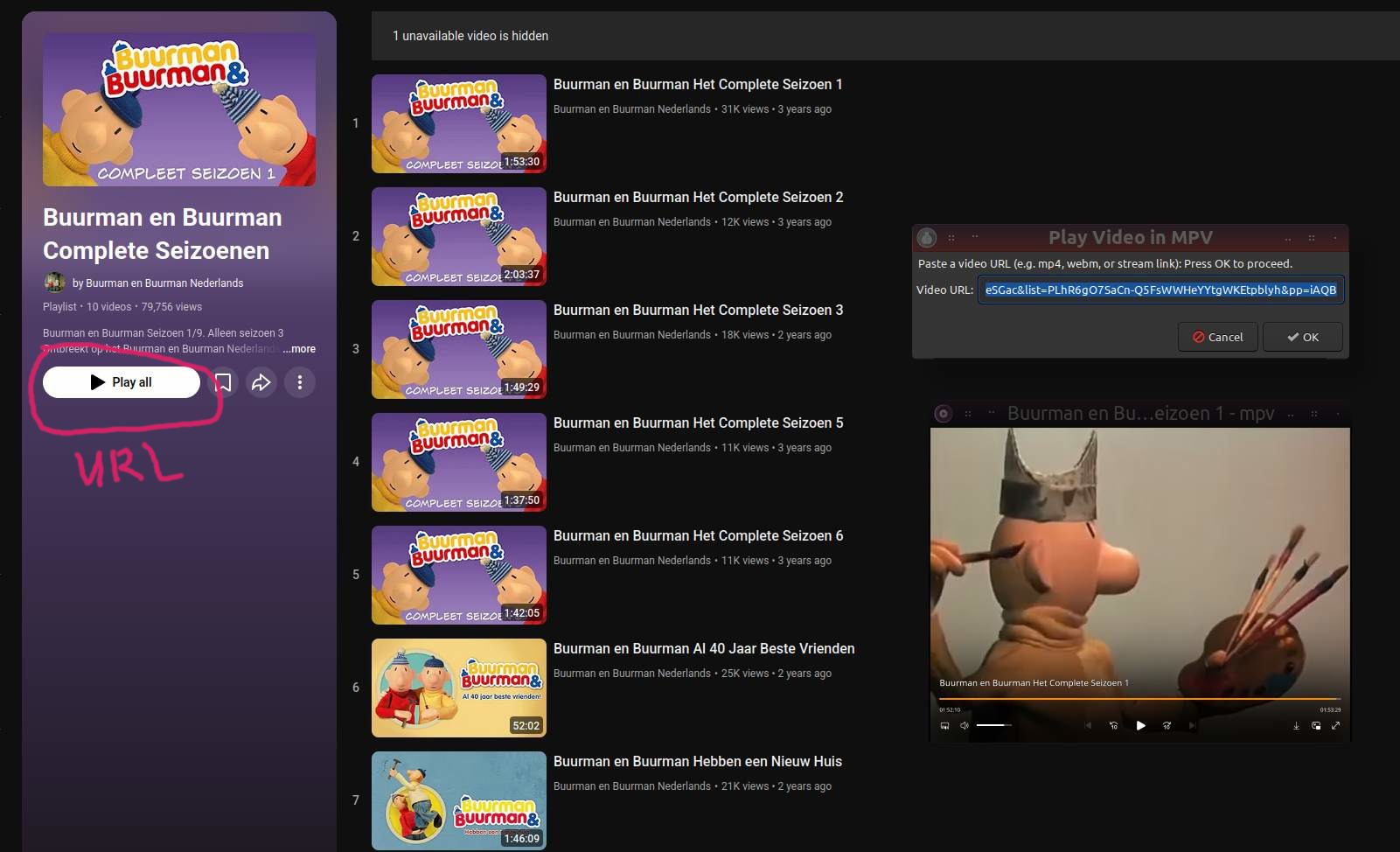Save the playlist with the bookmark icon
Viewport: 1400px width, 852px height.
[x=223, y=382]
